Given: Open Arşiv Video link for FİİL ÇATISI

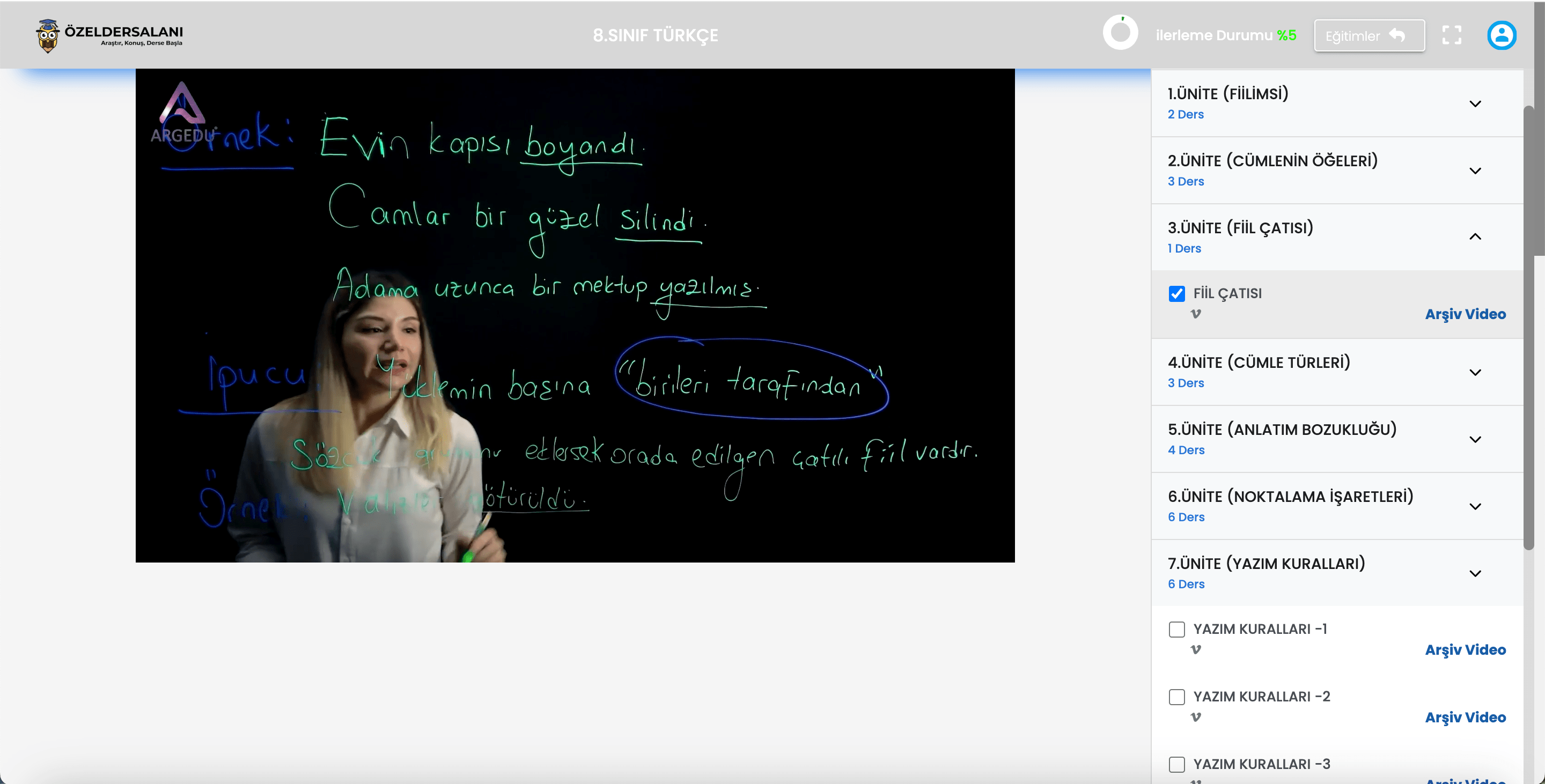Looking at the screenshot, I should pyautogui.click(x=1465, y=314).
